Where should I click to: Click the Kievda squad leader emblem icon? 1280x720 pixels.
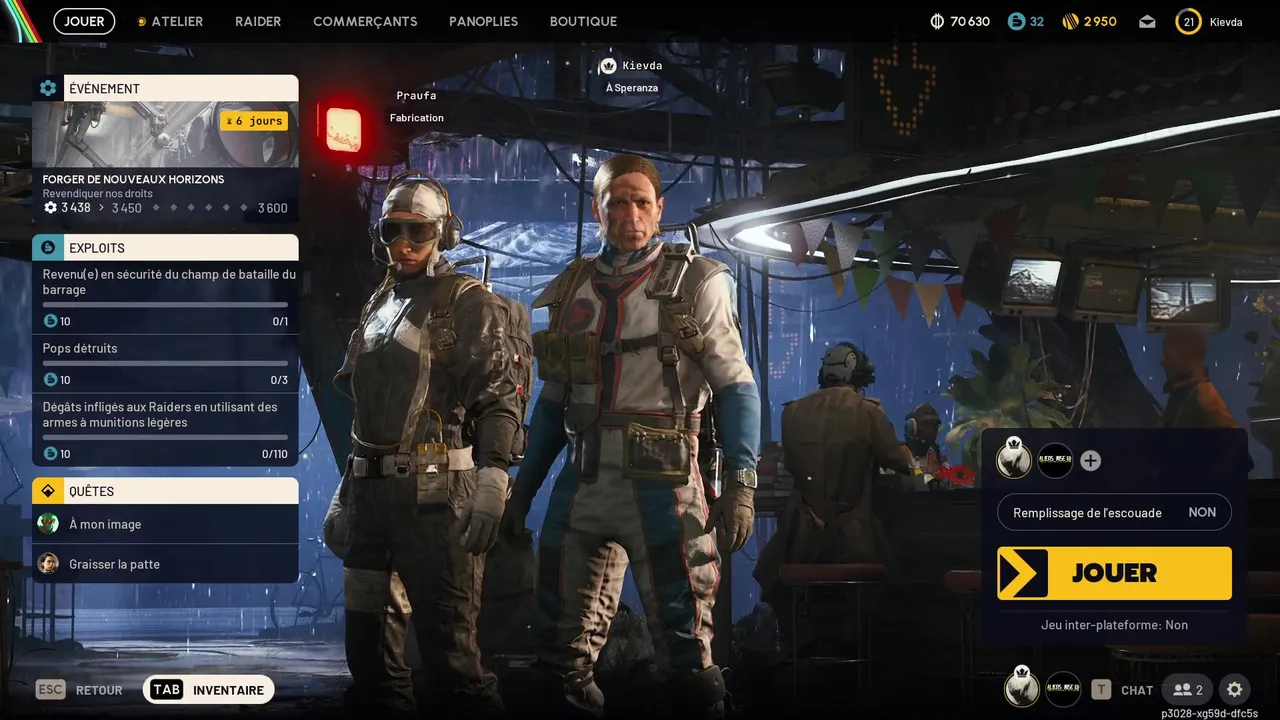[x=608, y=66]
